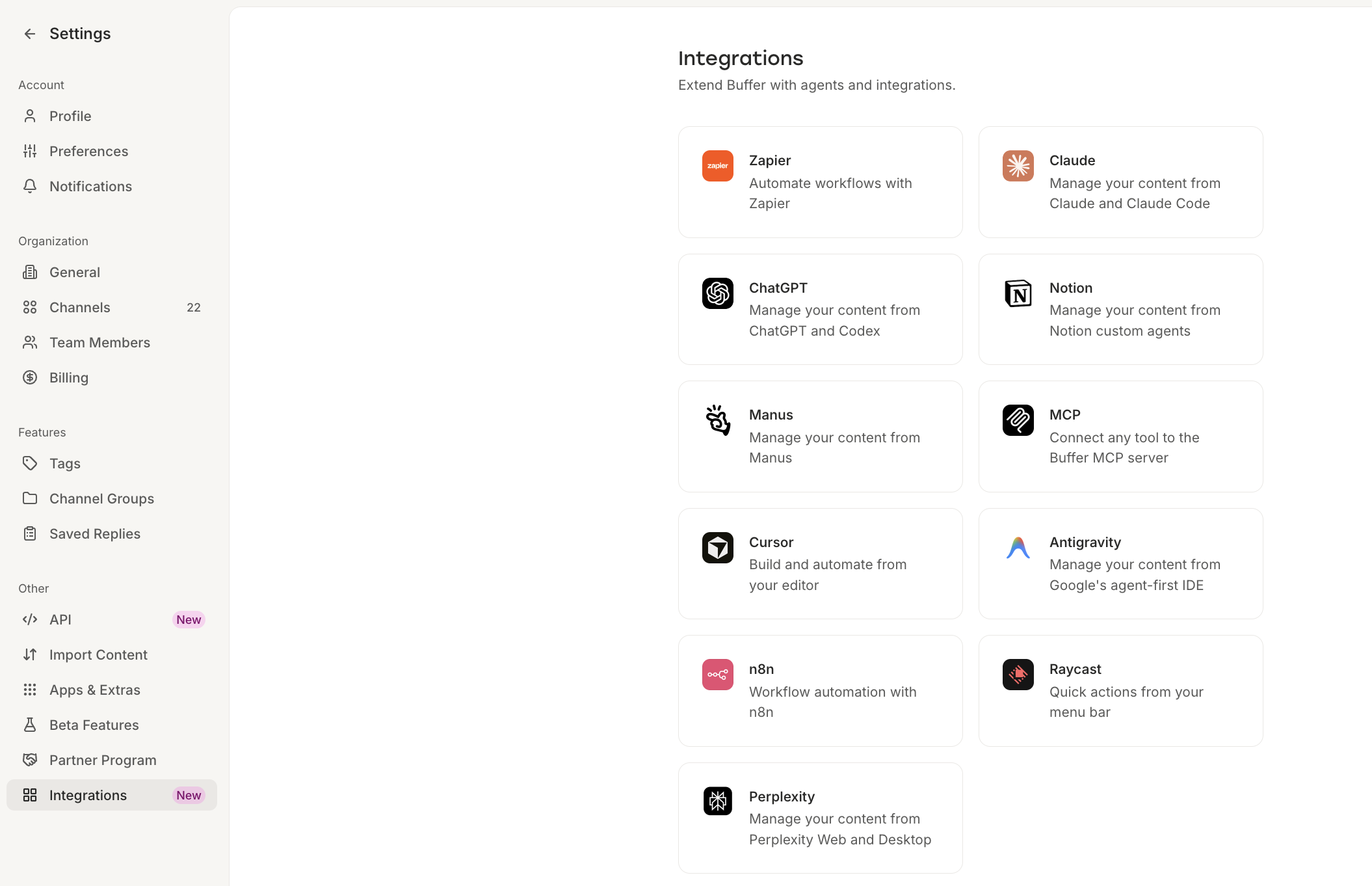The width and height of the screenshot is (1372, 886).
Task: Click the Claude starburst logo icon
Action: tap(1018, 166)
